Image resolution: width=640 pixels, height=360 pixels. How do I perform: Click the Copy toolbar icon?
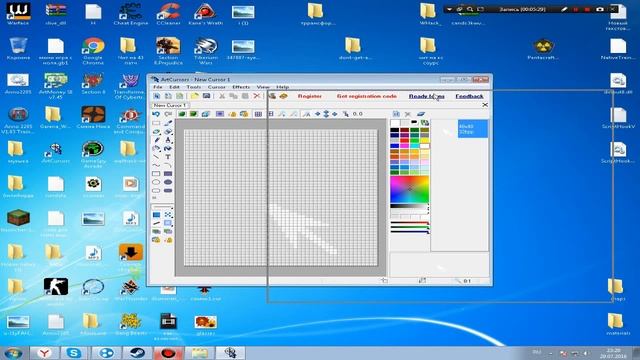[x=233, y=96]
